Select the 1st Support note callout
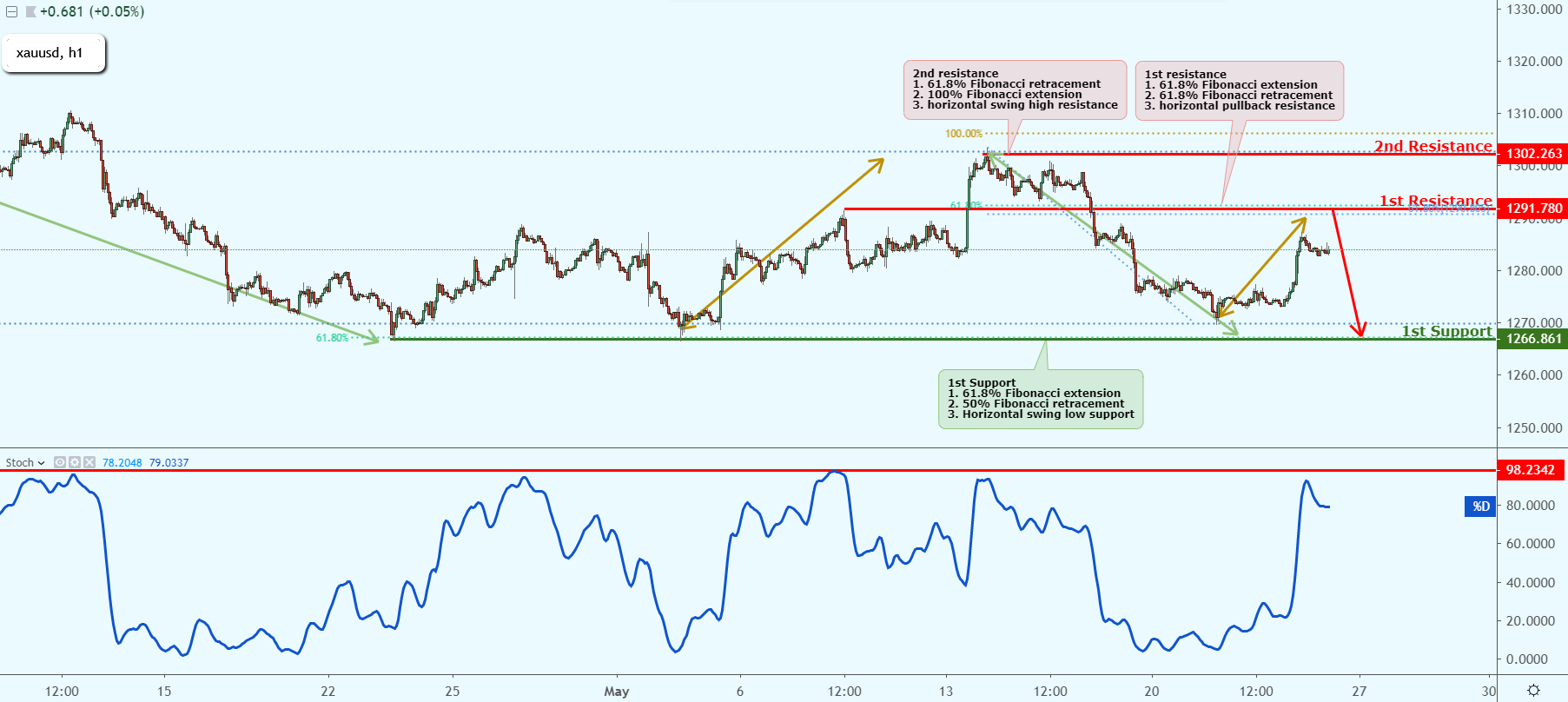Image resolution: width=1568 pixels, height=702 pixels. [x=1041, y=399]
